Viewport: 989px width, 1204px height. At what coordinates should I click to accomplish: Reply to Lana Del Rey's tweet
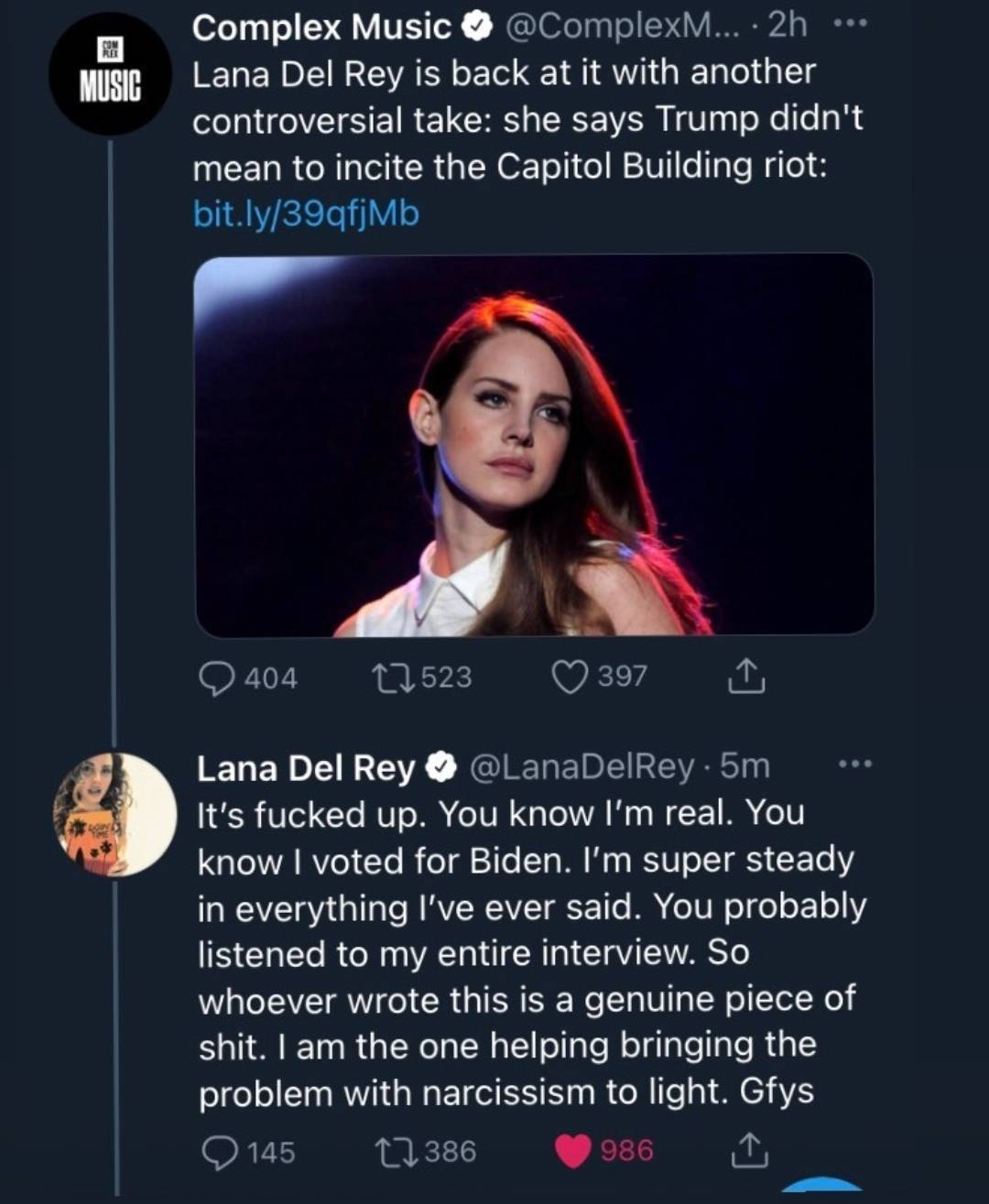(219, 1152)
